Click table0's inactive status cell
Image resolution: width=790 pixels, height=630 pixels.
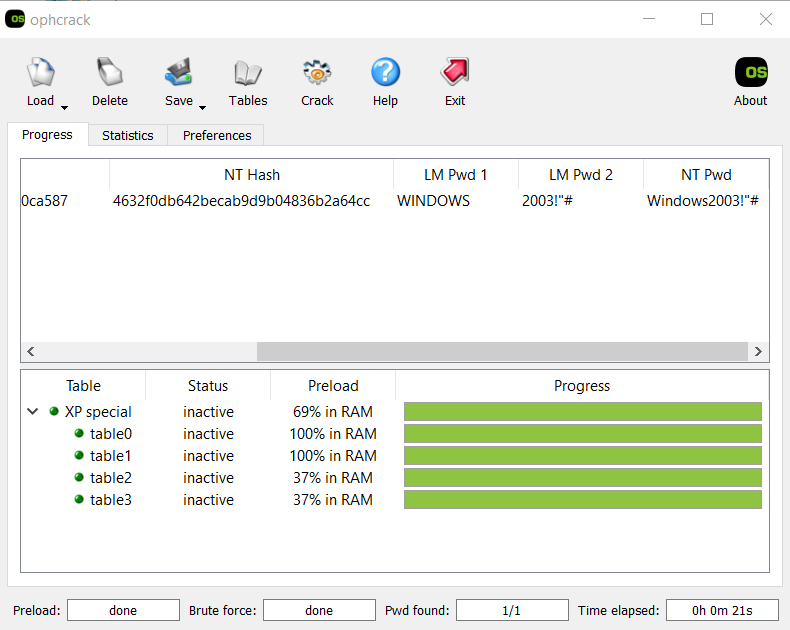pos(208,434)
